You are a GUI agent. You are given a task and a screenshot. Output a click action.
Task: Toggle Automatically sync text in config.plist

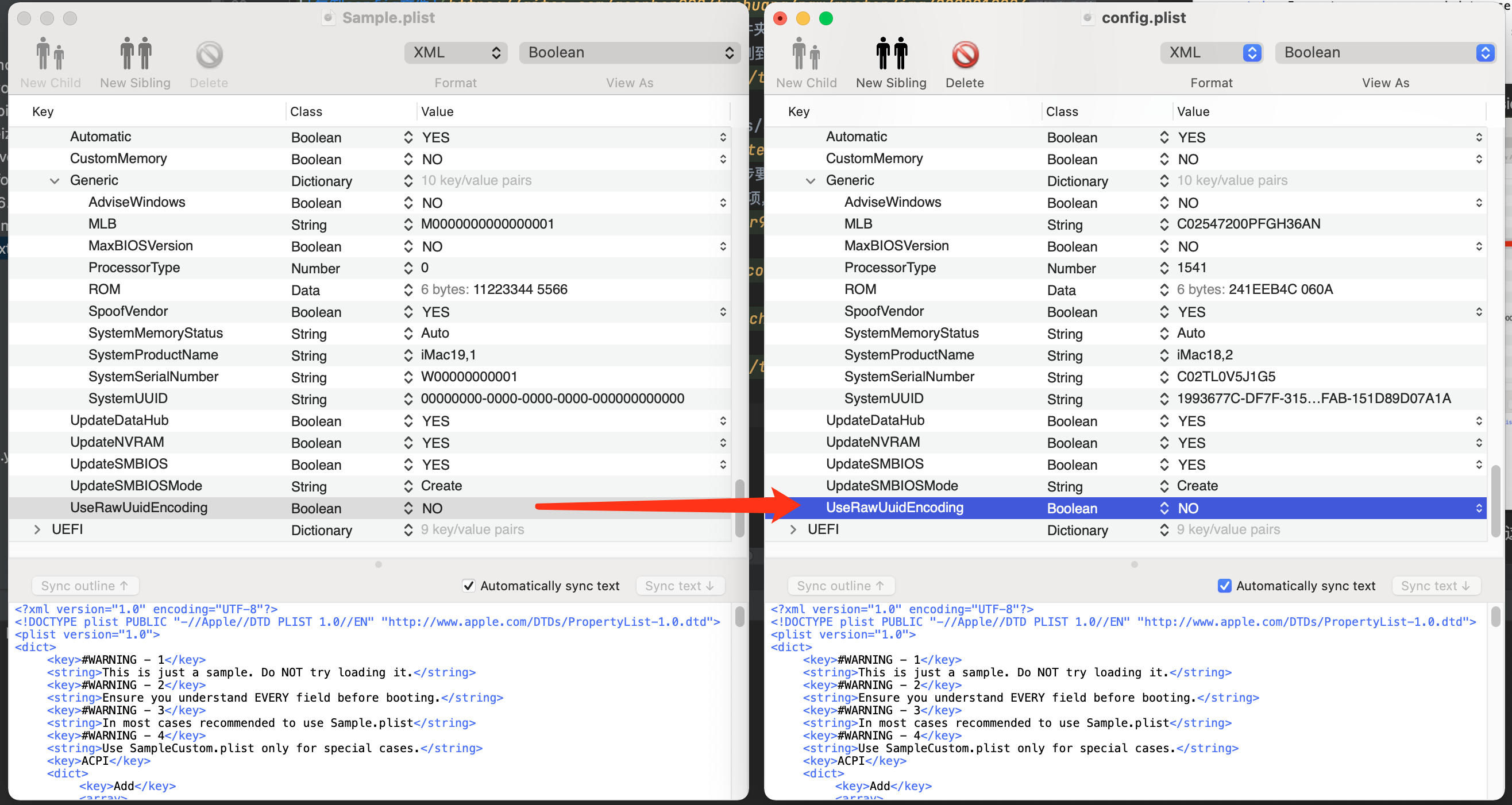coord(1224,586)
